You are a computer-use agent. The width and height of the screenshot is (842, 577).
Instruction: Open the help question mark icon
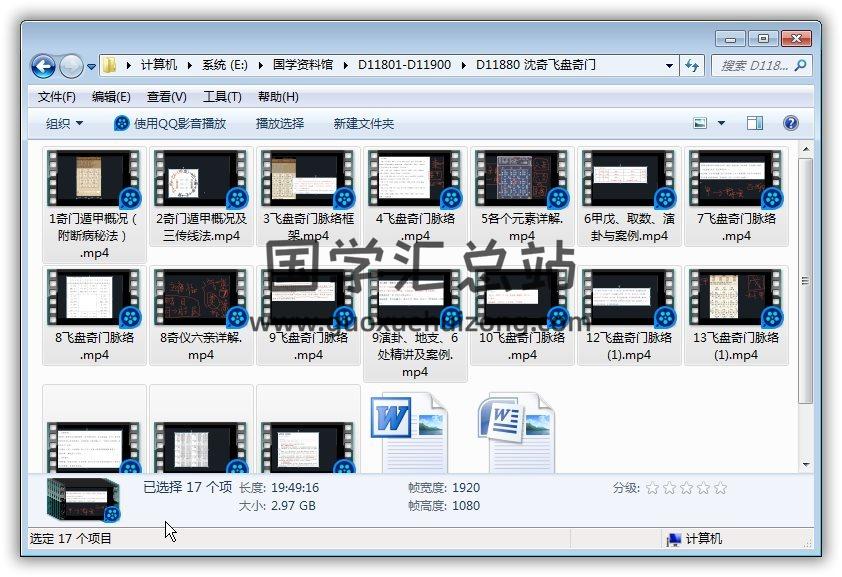tap(790, 123)
